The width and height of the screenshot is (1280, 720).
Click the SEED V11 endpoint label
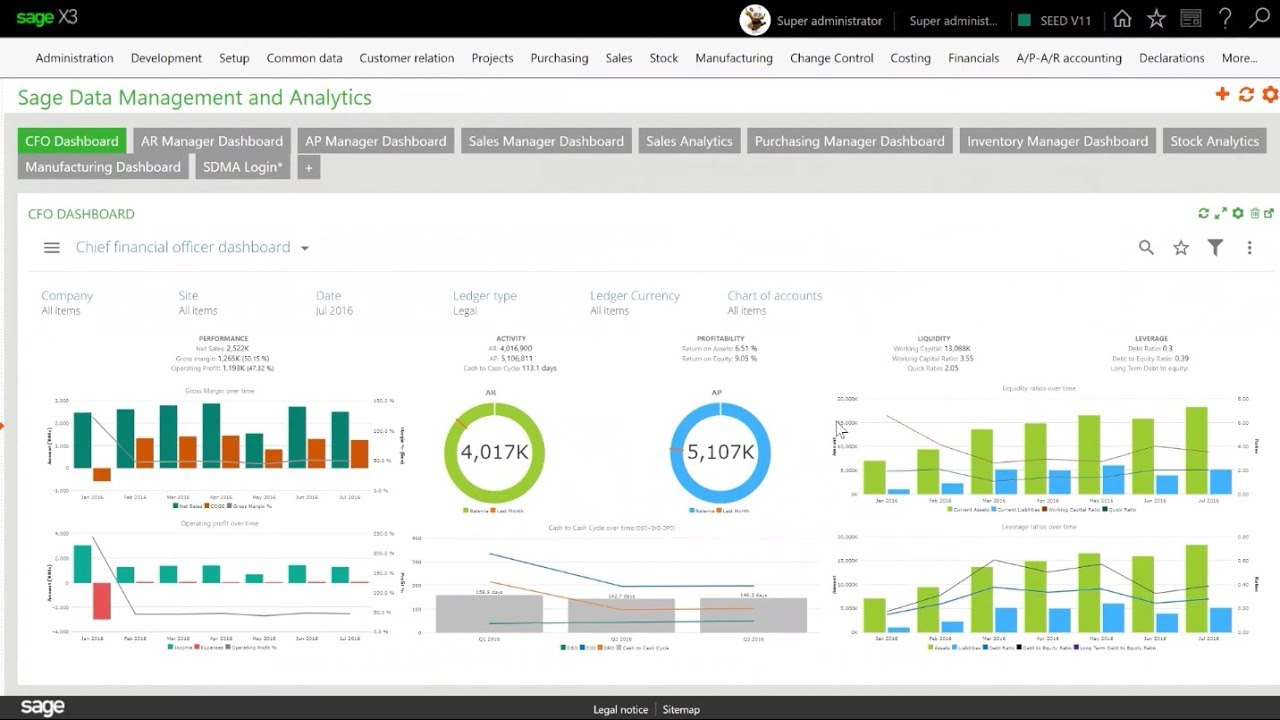[1066, 20]
